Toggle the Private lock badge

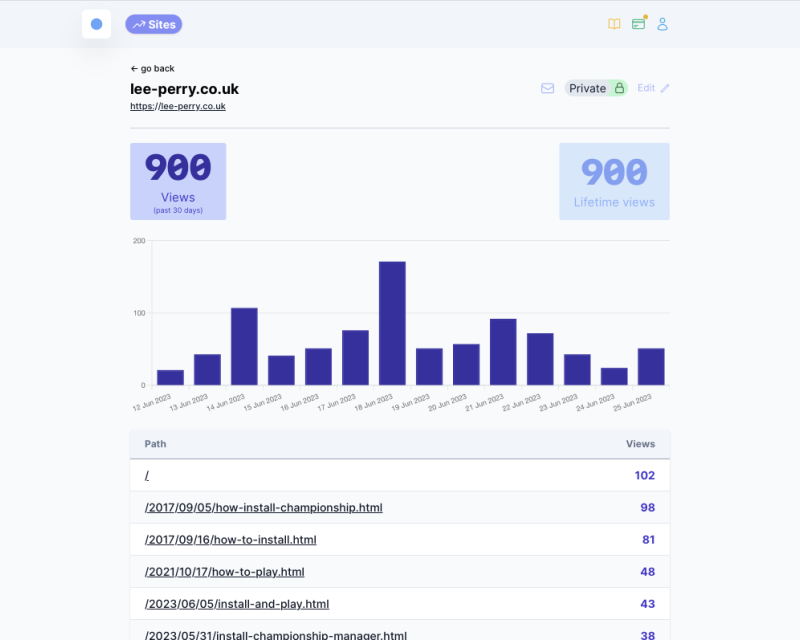click(x=596, y=88)
